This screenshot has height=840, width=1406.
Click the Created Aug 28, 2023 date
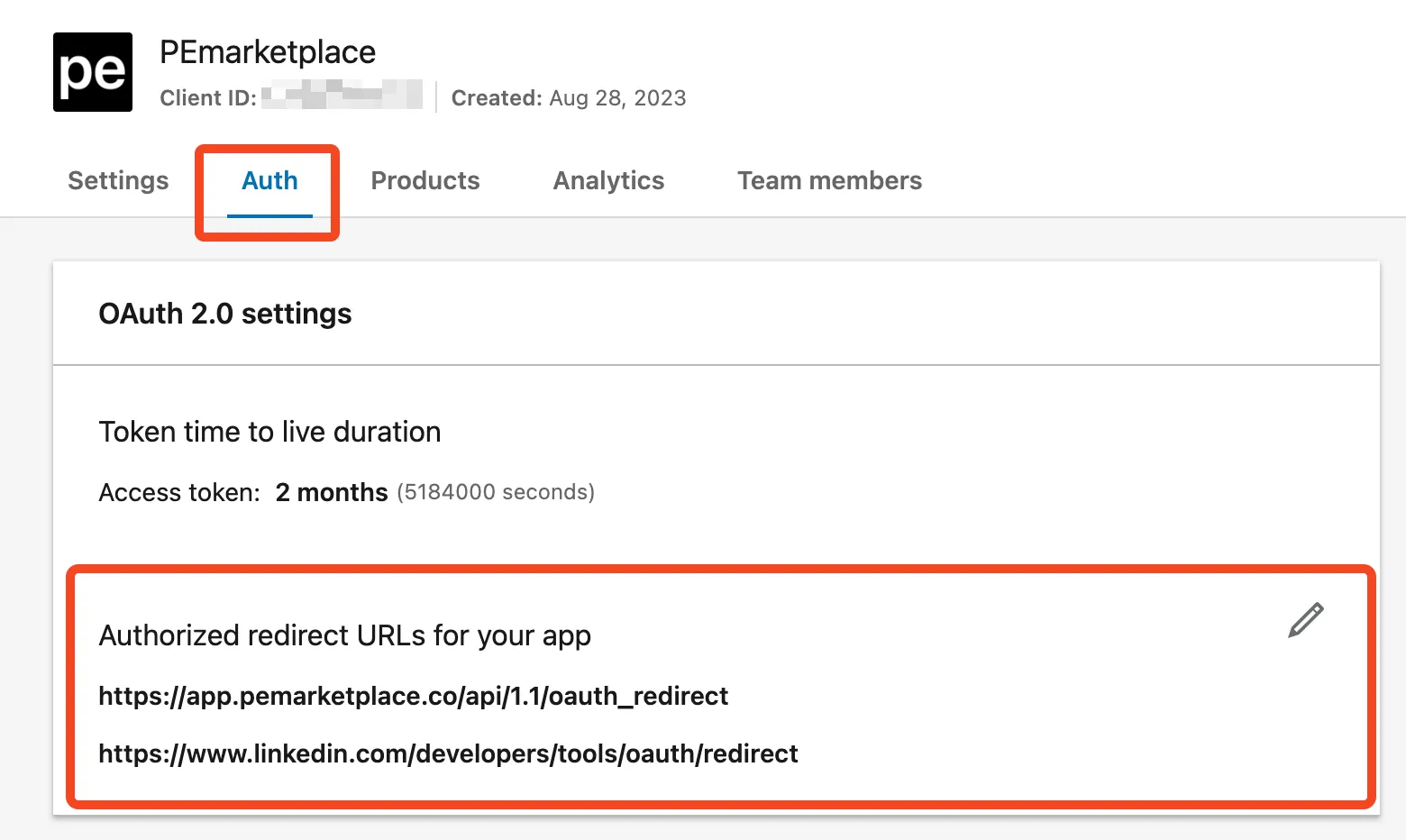(x=569, y=97)
